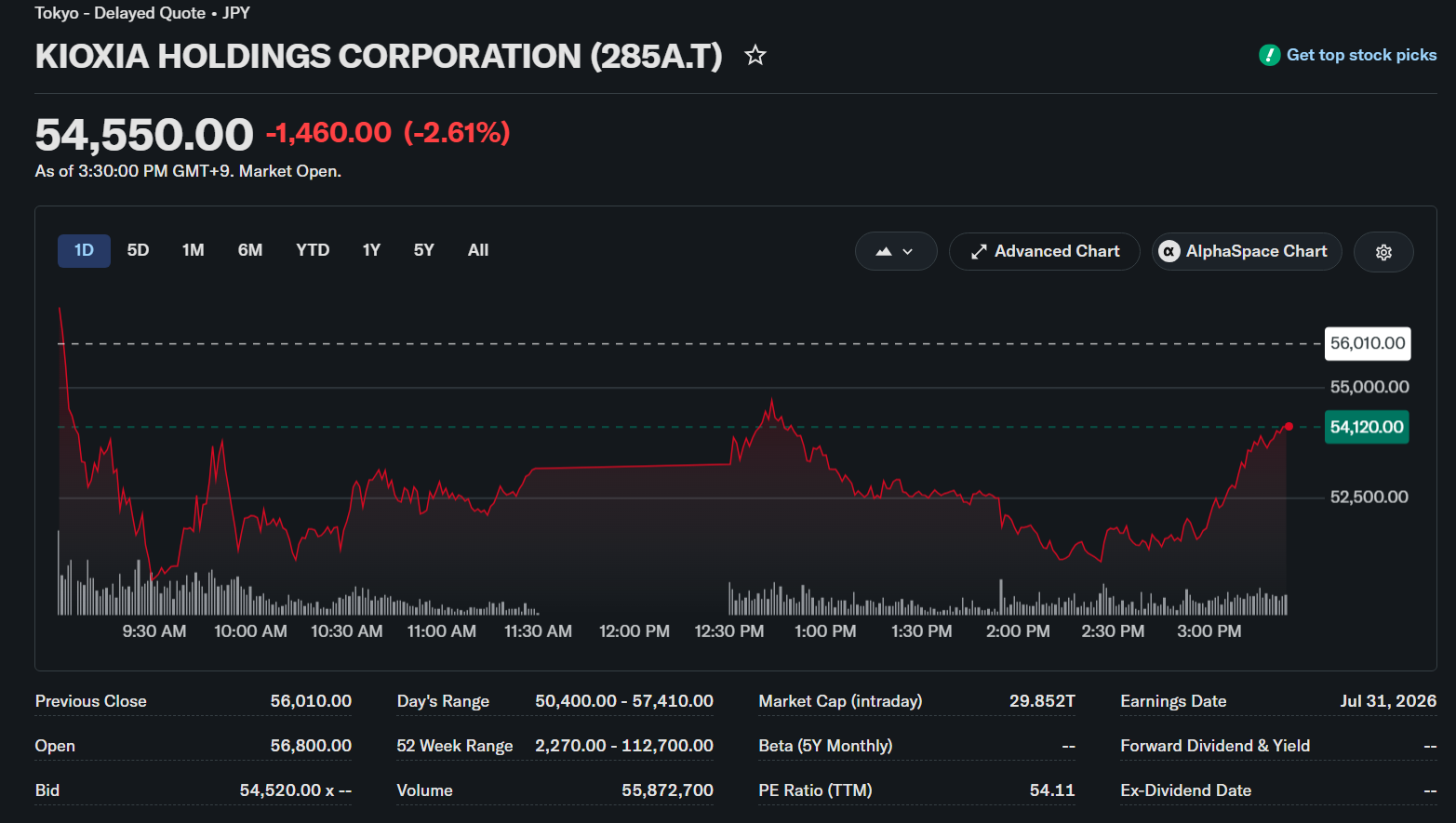Expand the chart type dropdown chevron
The height and width of the screenshot is (823, 1456).
(908, 252)
